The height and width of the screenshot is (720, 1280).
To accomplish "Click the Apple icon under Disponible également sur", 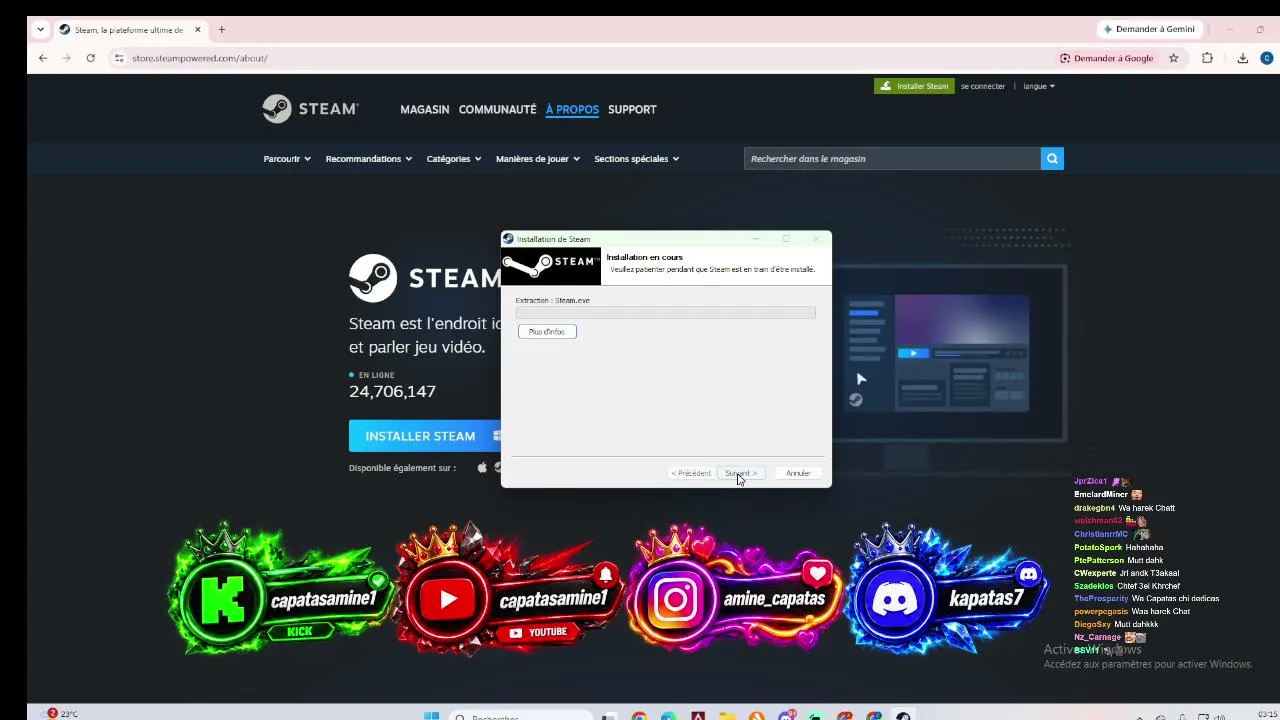I will coord(482,467).
